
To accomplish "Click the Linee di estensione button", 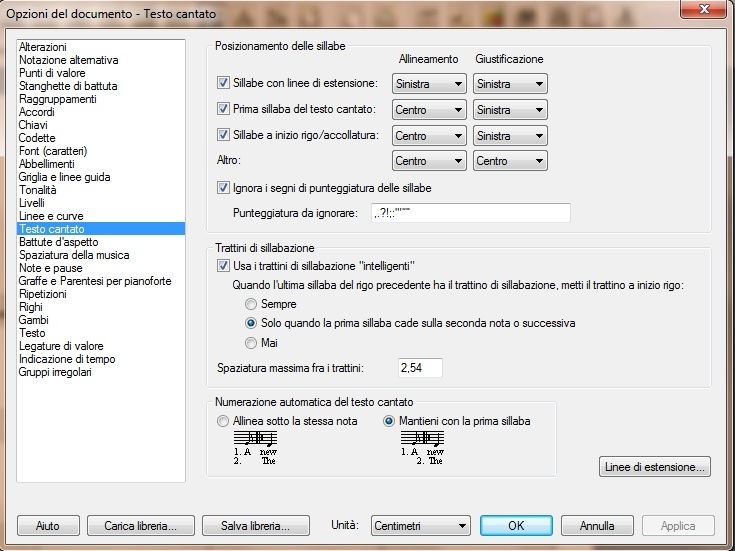I will pyautogui.click(x=655, y=467).
